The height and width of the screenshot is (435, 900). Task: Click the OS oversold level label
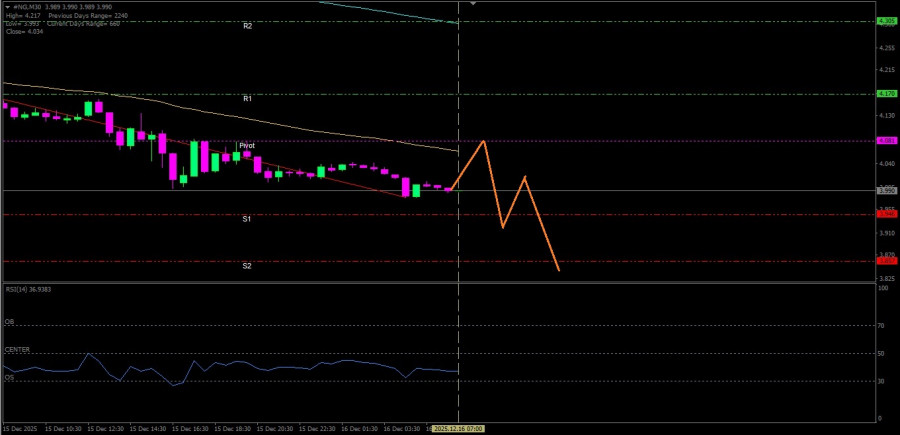[9, 378]
